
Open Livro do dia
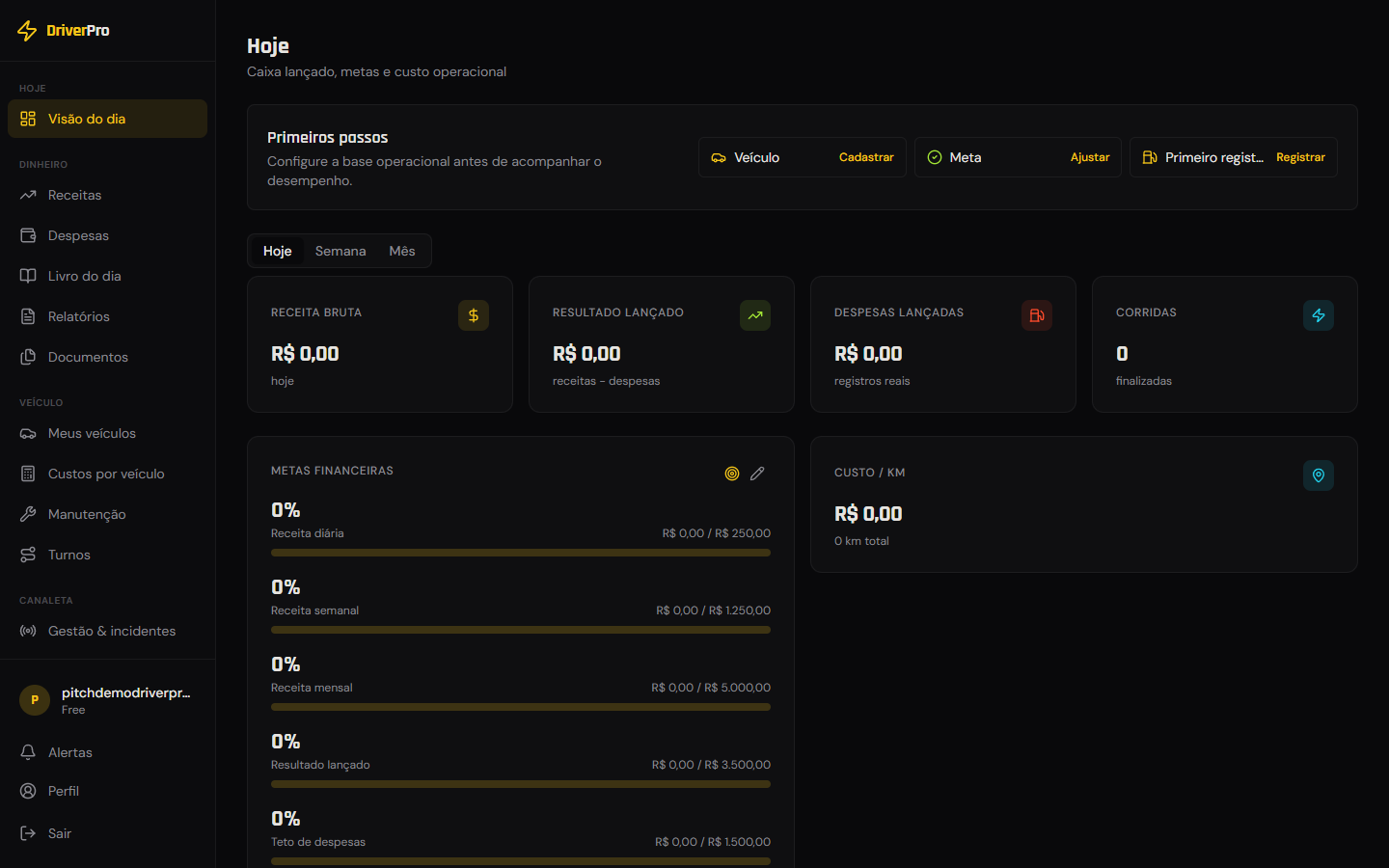(x=107, y=276)
